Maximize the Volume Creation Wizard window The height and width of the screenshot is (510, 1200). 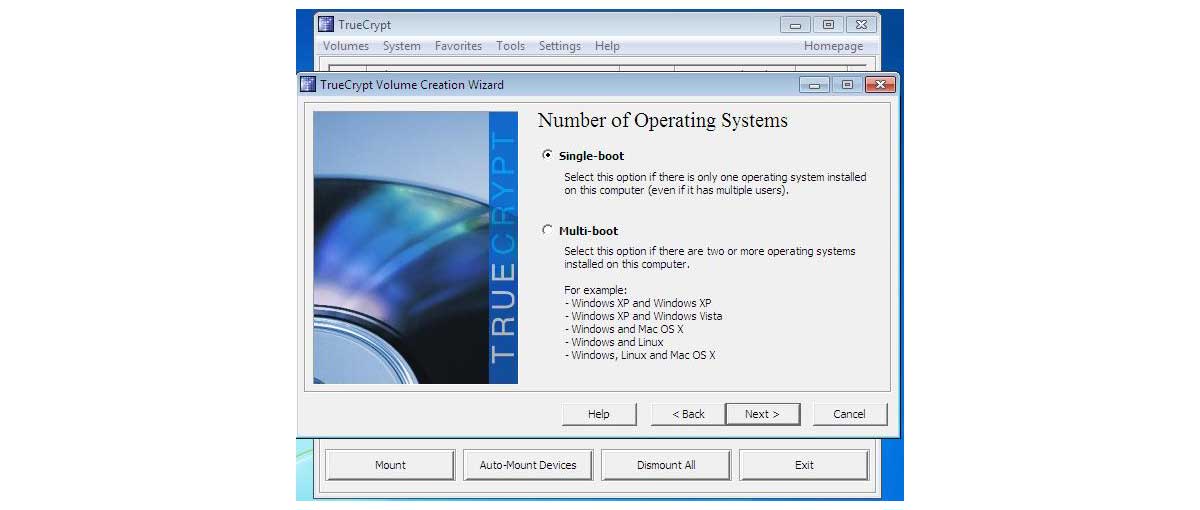(847, 85)
